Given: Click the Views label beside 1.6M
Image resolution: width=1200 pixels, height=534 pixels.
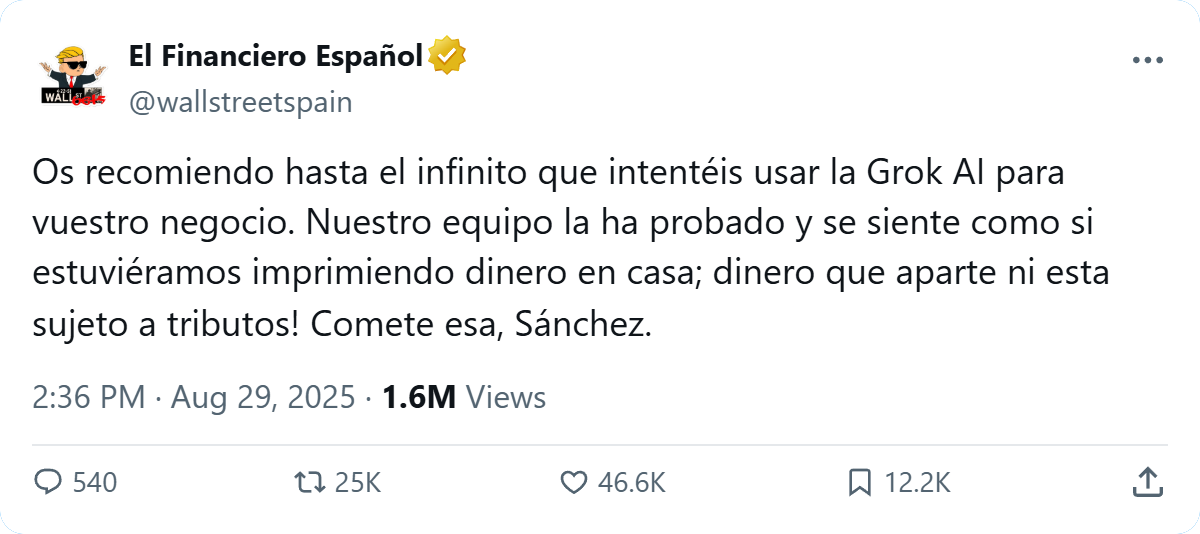Looking at the screenshot, I should (x=506, y=398).
